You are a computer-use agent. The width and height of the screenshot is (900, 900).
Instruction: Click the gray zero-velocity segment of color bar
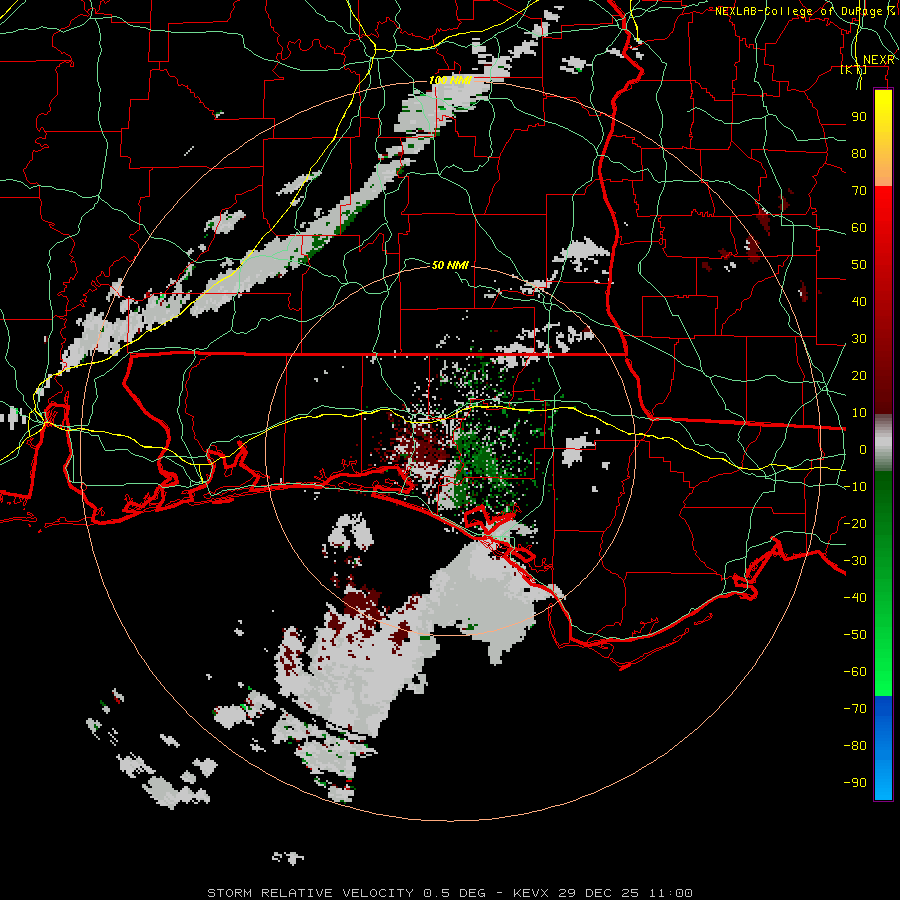click(883, 443)
